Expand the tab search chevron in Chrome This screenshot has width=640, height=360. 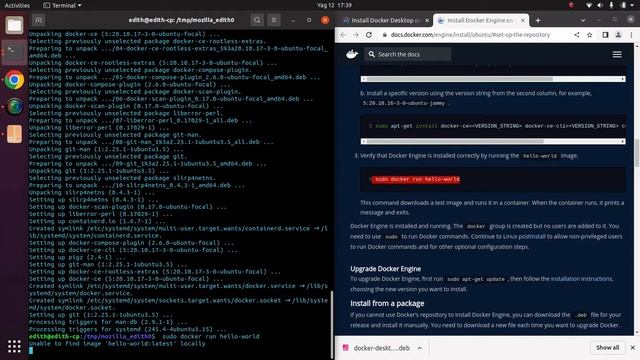[583, 20]
